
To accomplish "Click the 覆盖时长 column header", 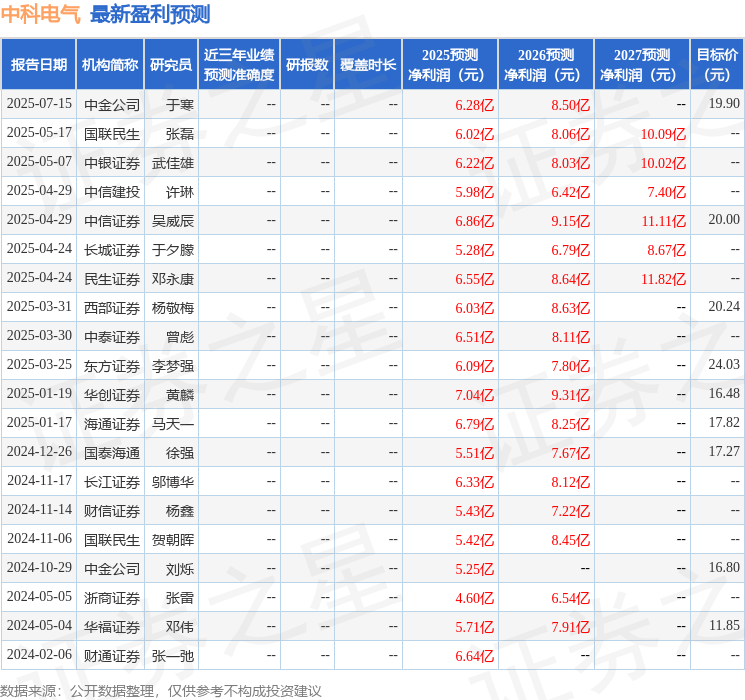I will pyautogui.click(x=368, y=65).
